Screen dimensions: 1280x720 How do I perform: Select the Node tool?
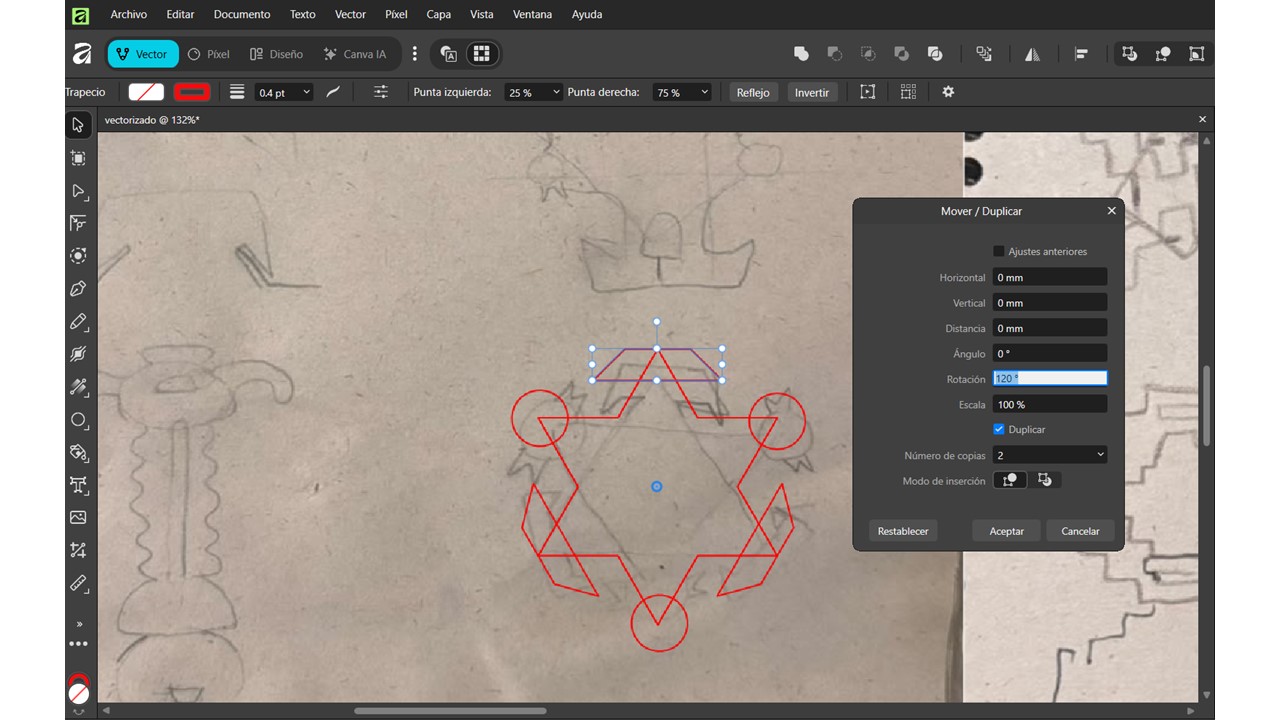(x=78, y=191)
